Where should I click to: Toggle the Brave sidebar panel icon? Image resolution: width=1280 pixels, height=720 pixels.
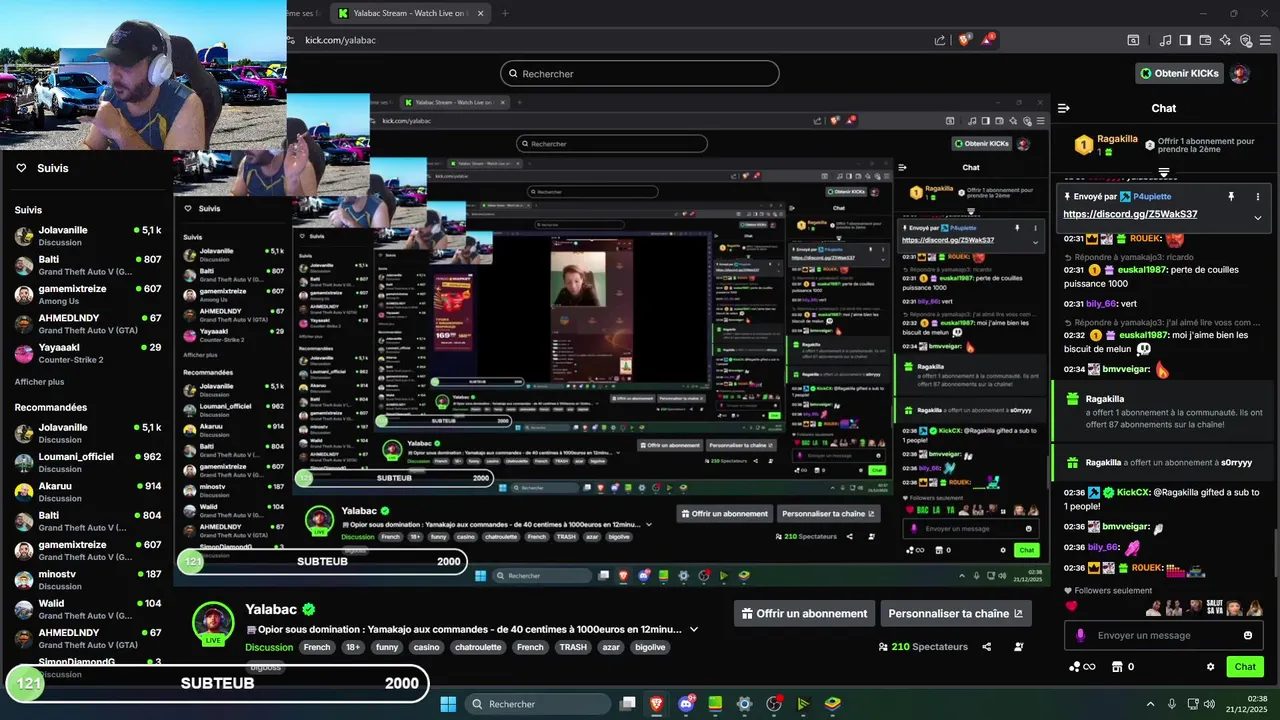(x=1185, y=40)
